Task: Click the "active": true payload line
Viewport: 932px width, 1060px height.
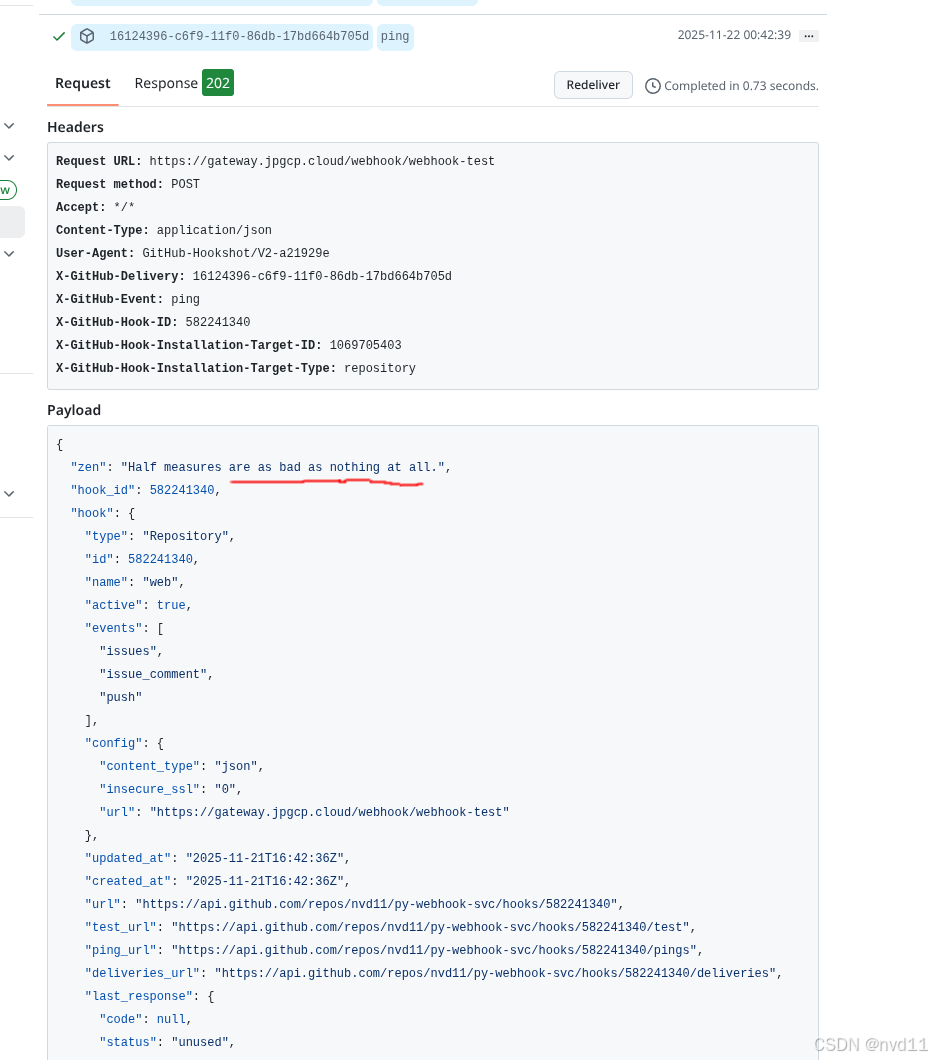Action: [x=138, y=605]
